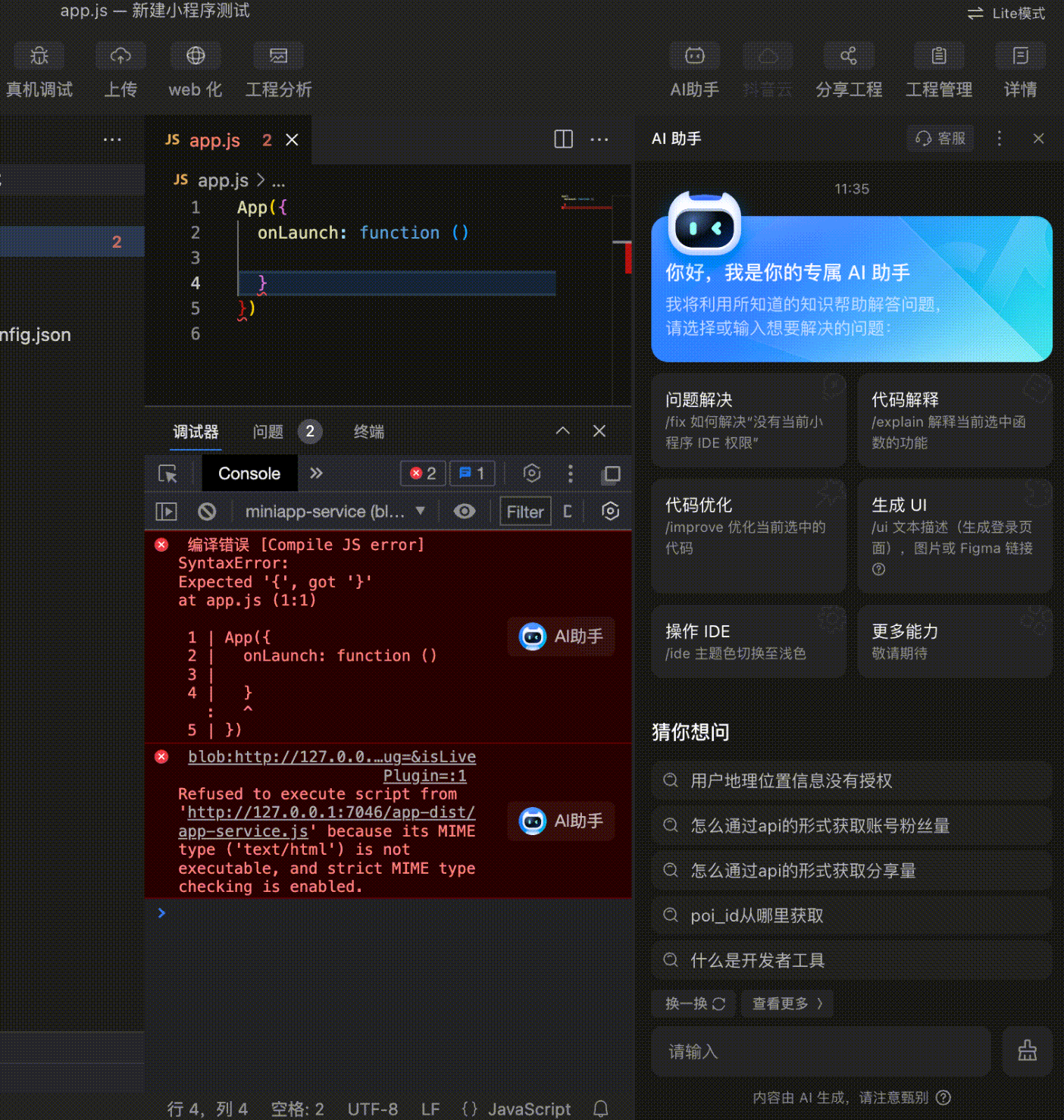Toggle the console live expression eye
This screenshot has width=1064, height=1120.
click(x=465, y=512)
